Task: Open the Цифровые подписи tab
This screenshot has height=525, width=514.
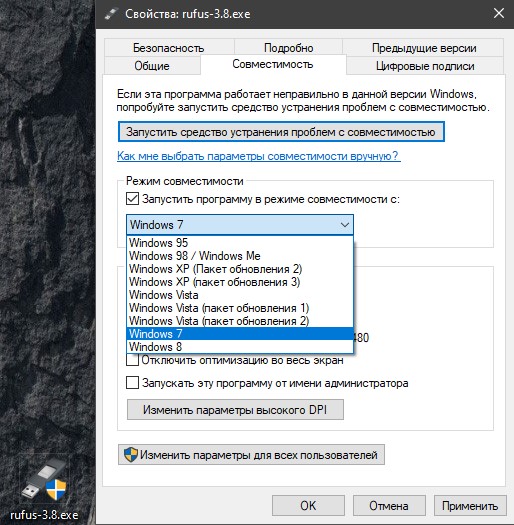Action: click(x=425, y=66)
